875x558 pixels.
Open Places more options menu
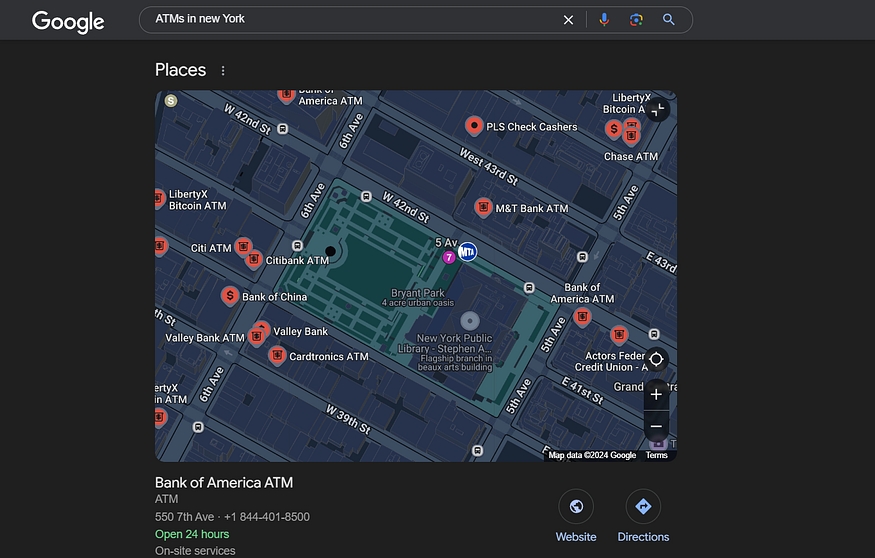click(223, 71)
